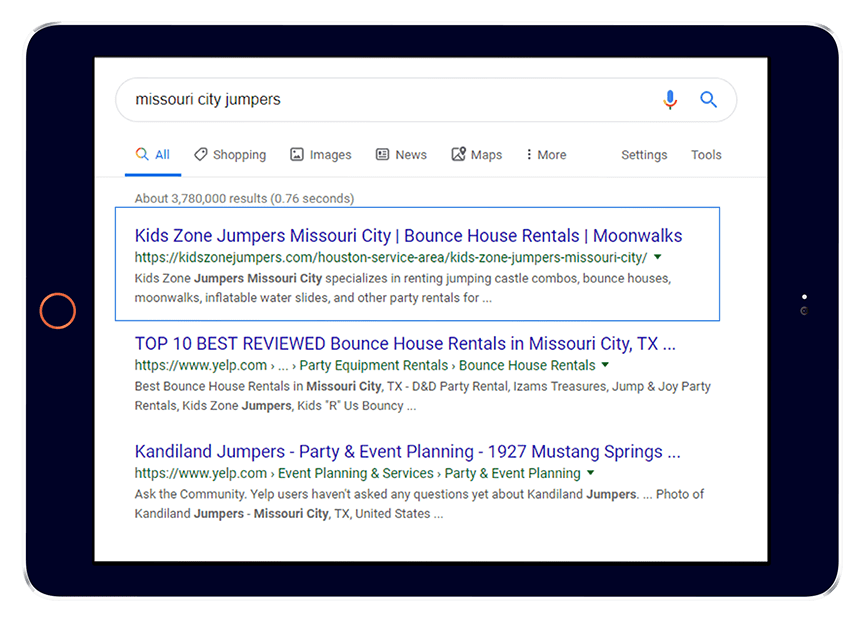856x621 pixels.
Task: Open Kandiland Jumpers Yelp result link
Action: [407, 452]
